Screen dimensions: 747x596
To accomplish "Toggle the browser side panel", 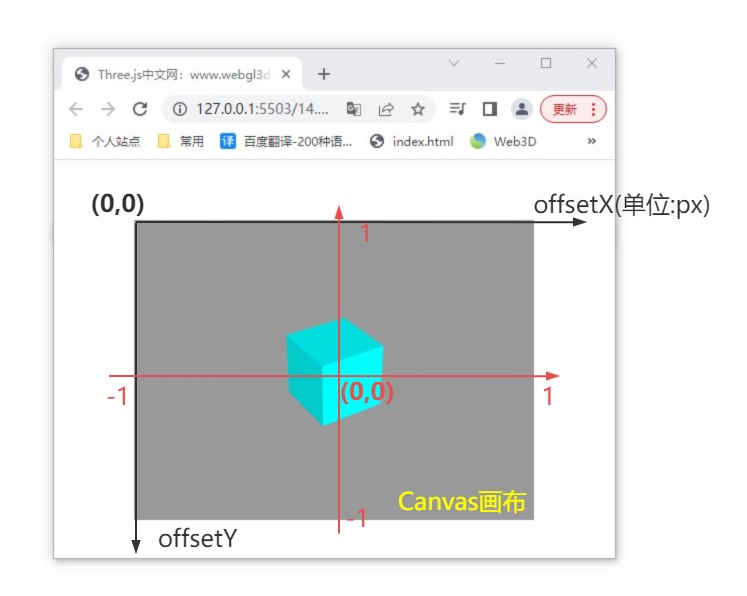I will coord(490,109).
